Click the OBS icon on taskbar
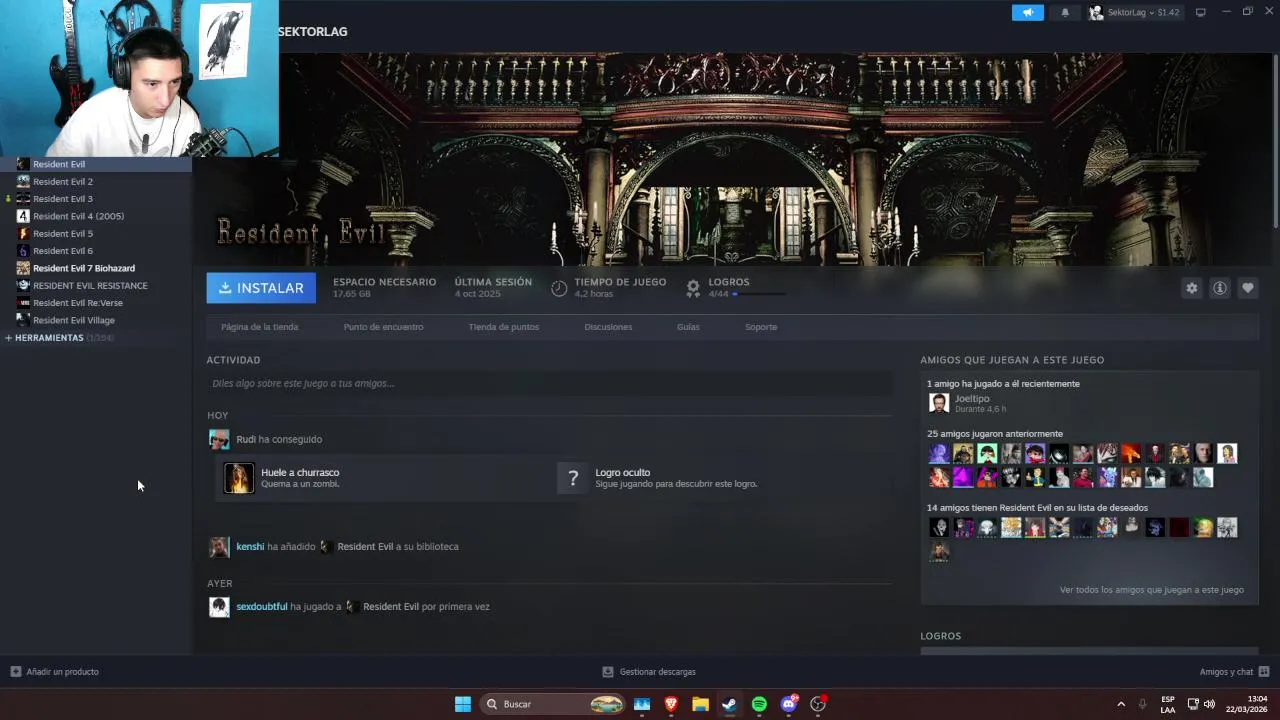This screenshot has height=720, width=1280. pyautogui.click(x=818, y=704)
